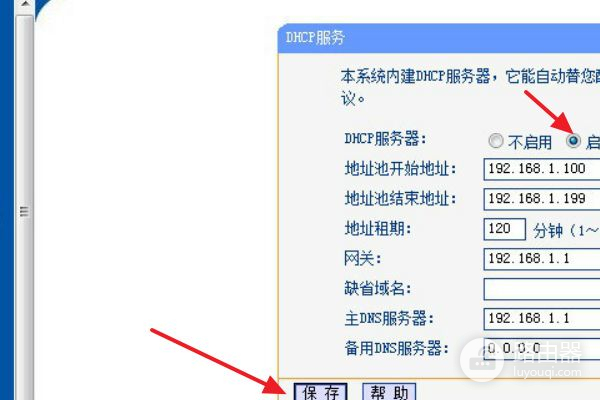Image resolution: width=600 pixels, height=400 pixels.
Task: Focus the 主DNS服务器 input field
Action: [542, 319]
